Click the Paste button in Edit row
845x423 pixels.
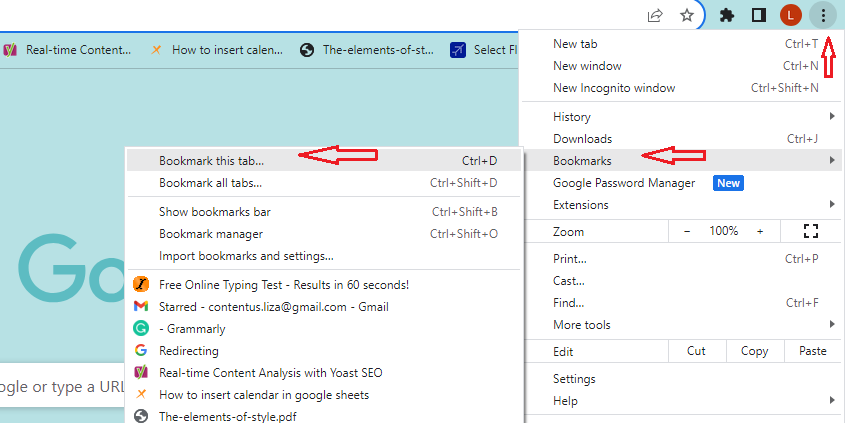pyautogui.click(x=813, y=351)
